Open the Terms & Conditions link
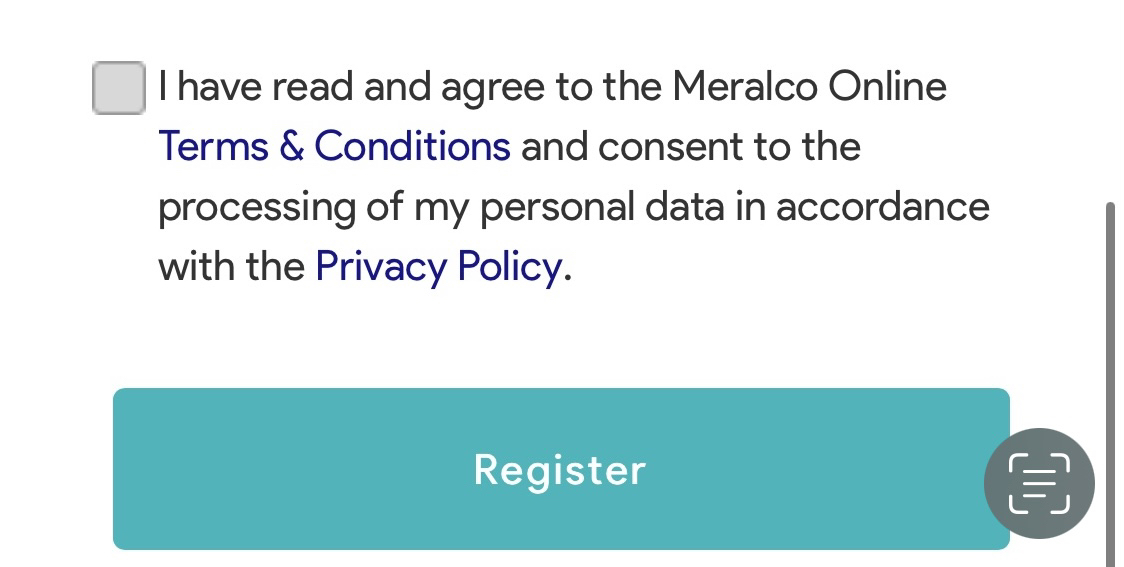1124x567 pixels. 334,146
